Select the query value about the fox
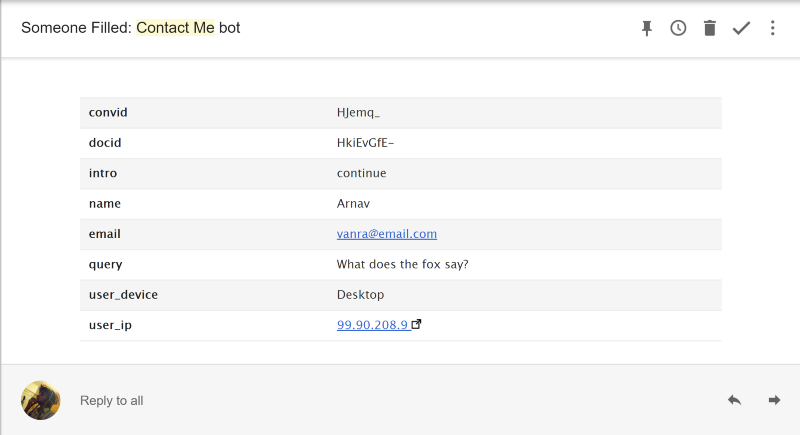 tap(403, 264)
